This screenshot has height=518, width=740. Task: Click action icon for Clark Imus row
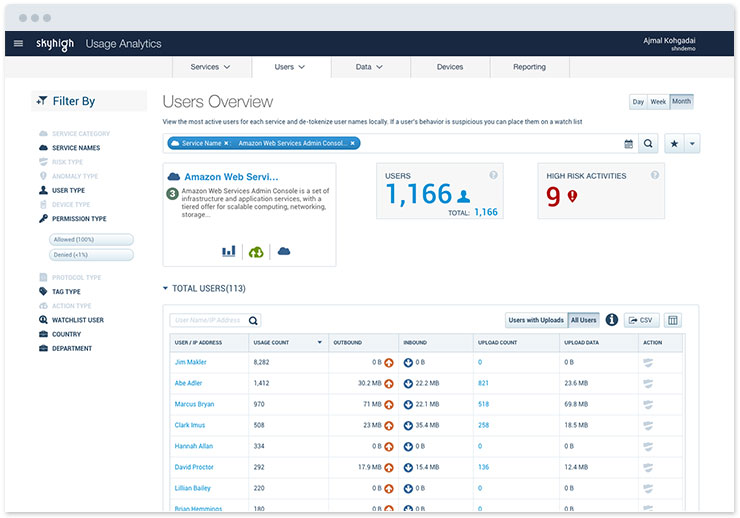click(x=648, y=426)
